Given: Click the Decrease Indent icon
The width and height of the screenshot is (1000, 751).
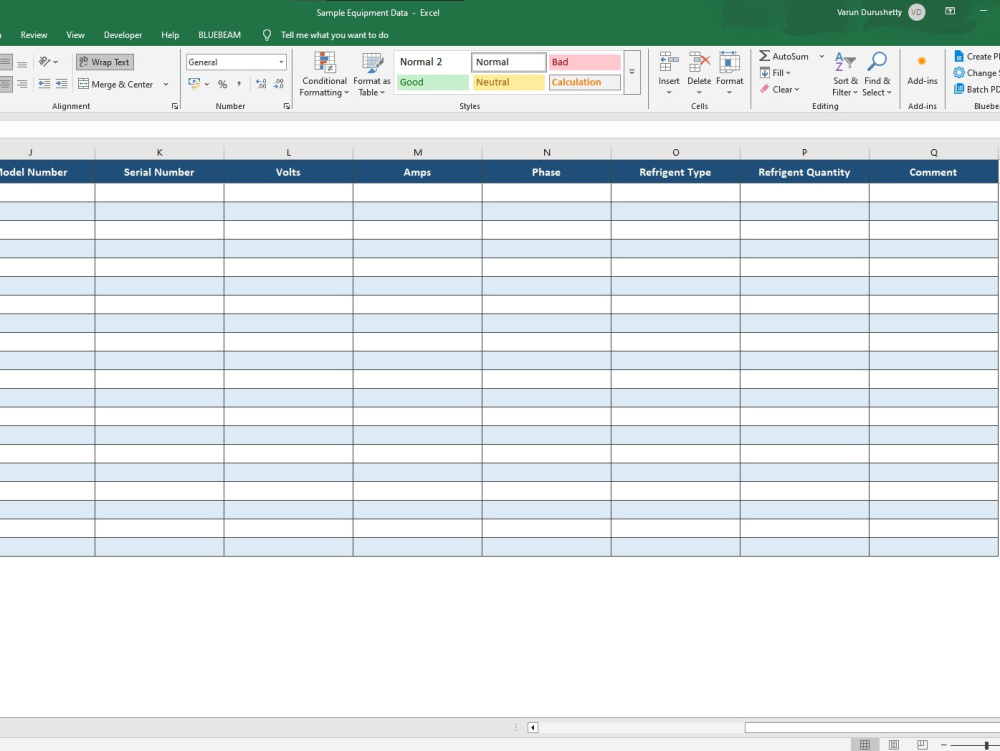Looking at the screenshot, I should click(x=44, y=84).
